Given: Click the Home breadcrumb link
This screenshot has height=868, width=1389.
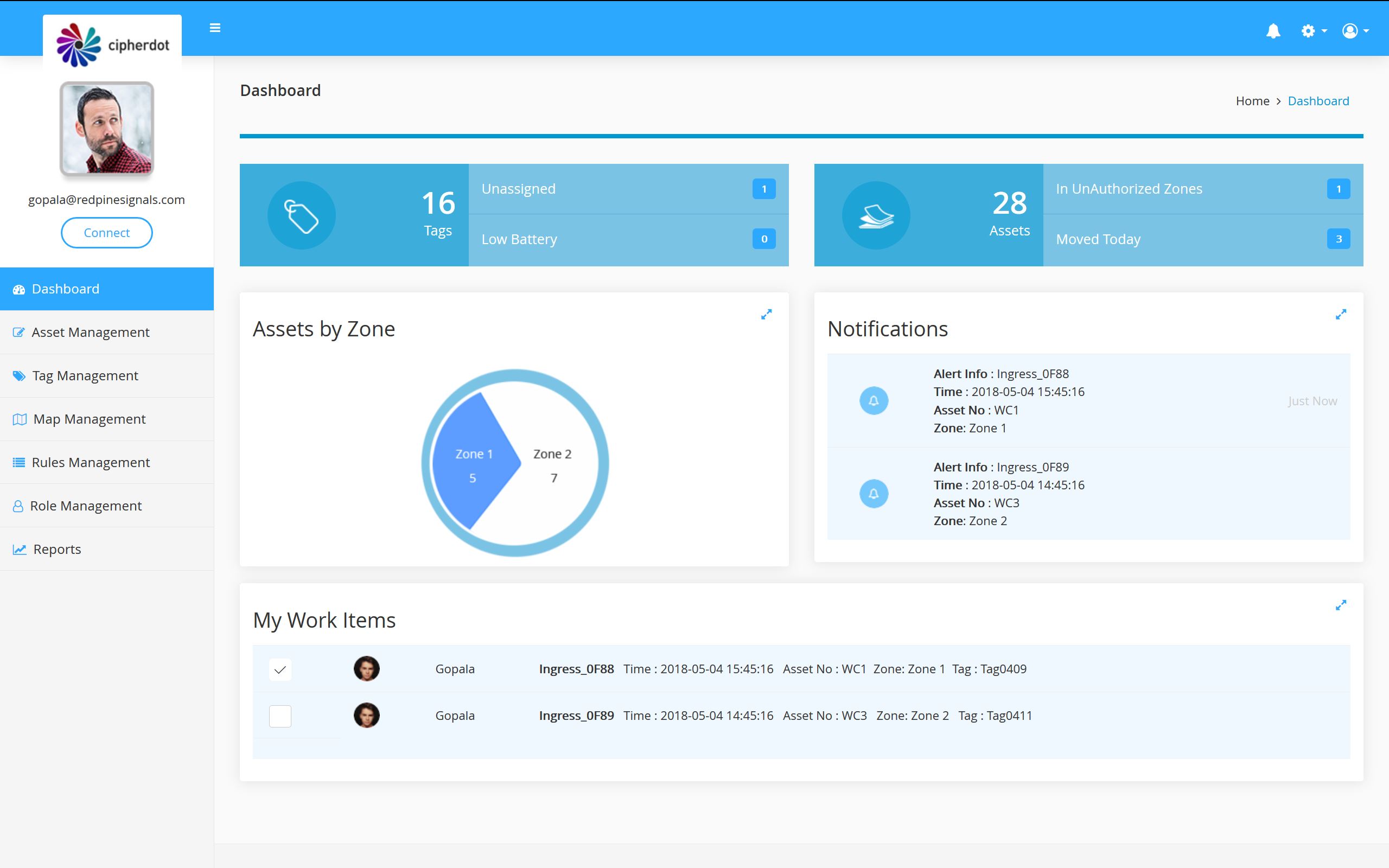Looking at the screenshot, I should 1252,101.
